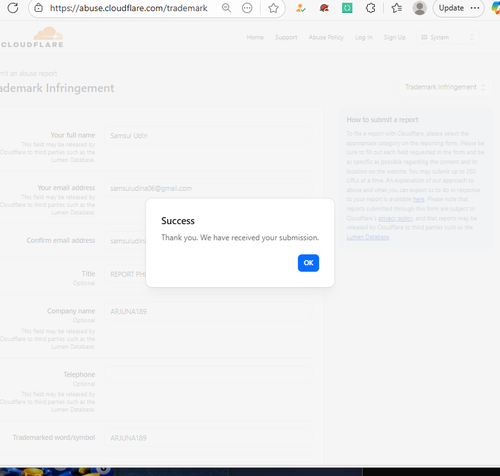This screenshot has width=500, height=476.
Task: Click the Company name field ARJUNA189
Action: [x=208, y=311]
